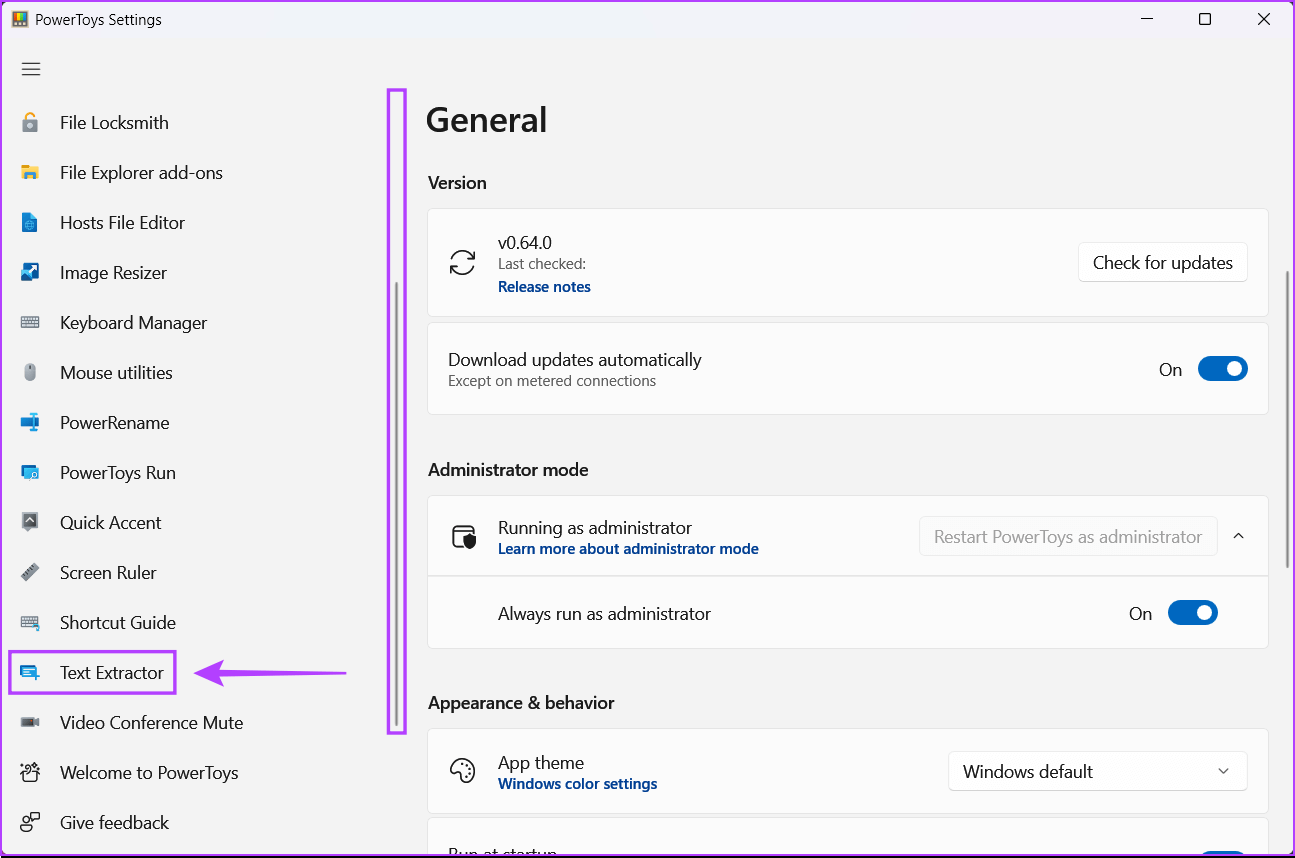This screenshot has height=858, width=1295.
Task: Click the Shortcut Guide icon
Action: 30,623
